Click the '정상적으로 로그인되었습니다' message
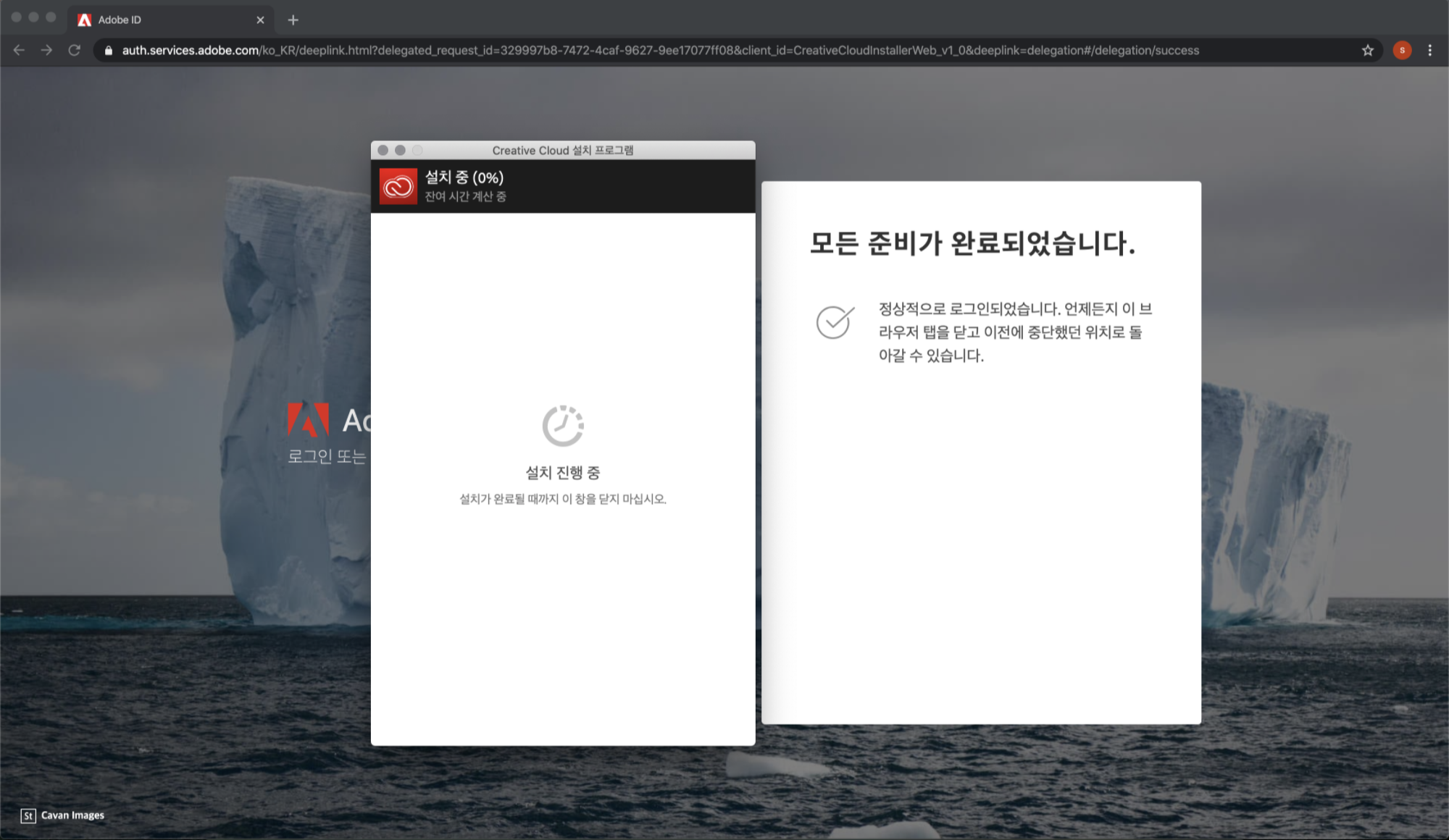The height and width of the screenshot is (840, 1449). click(x=1015, y=332)
